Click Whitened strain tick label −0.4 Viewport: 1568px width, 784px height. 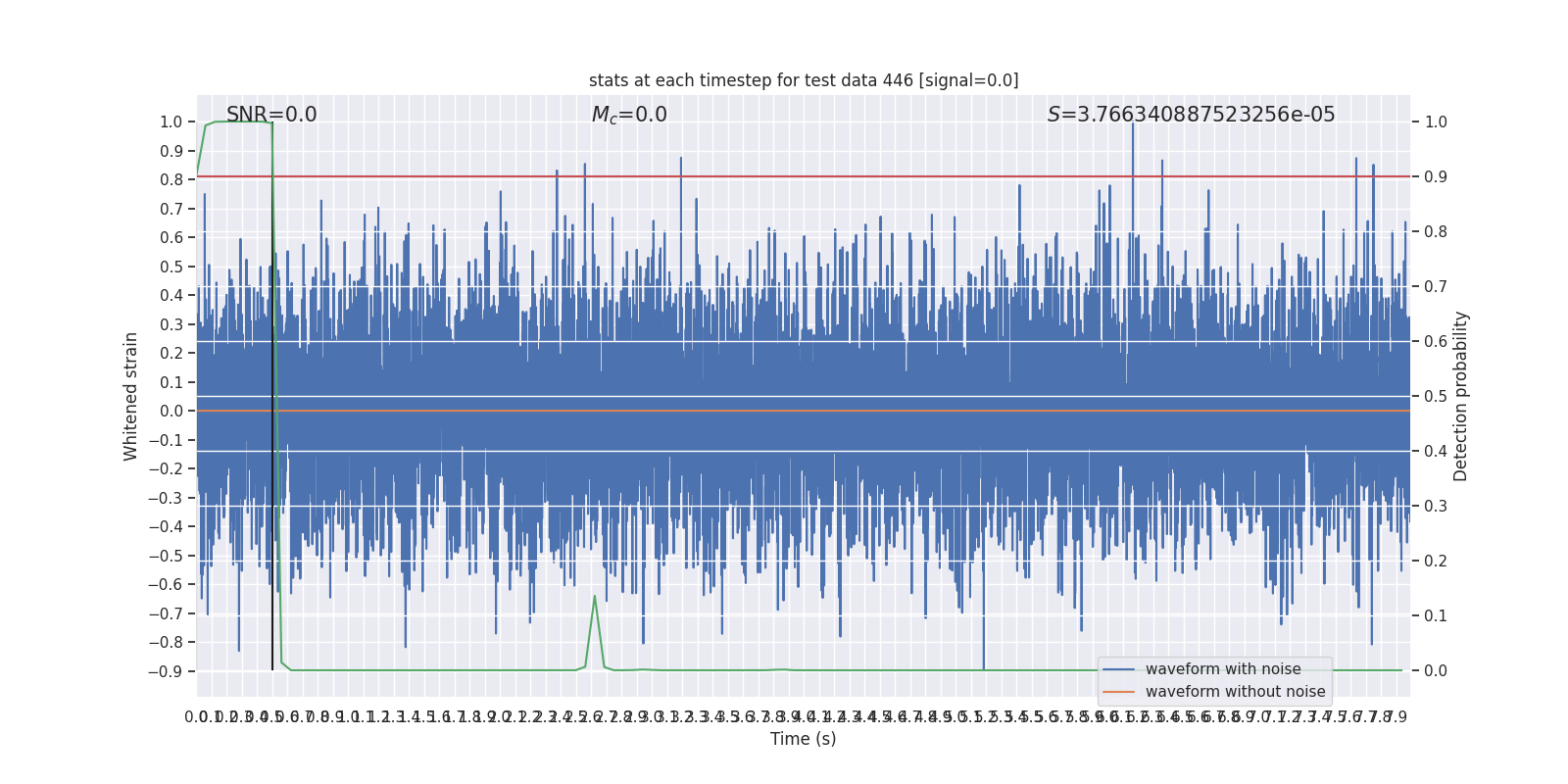click(166, 527)
